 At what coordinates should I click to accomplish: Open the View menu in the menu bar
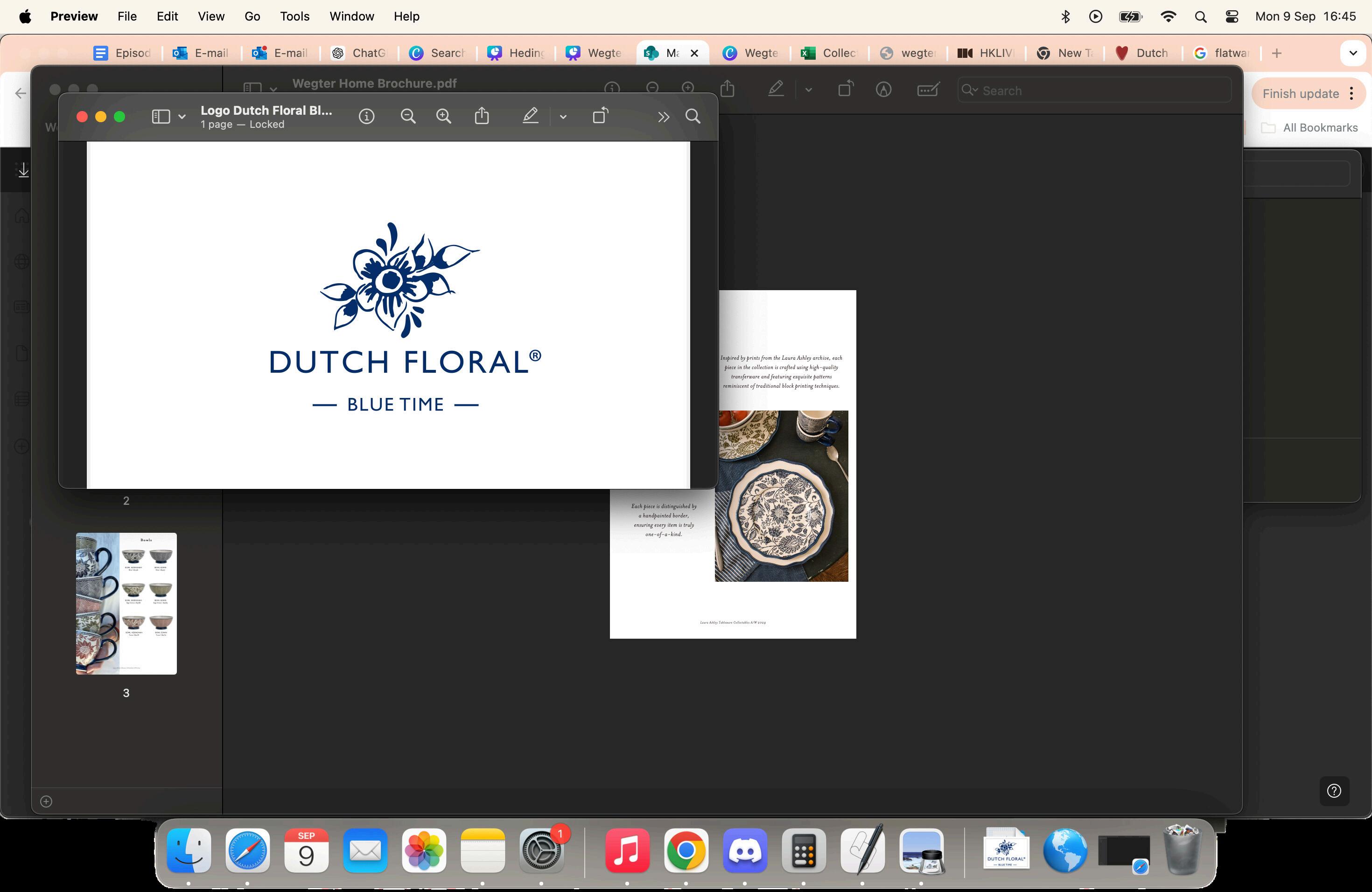click(211, 16)
